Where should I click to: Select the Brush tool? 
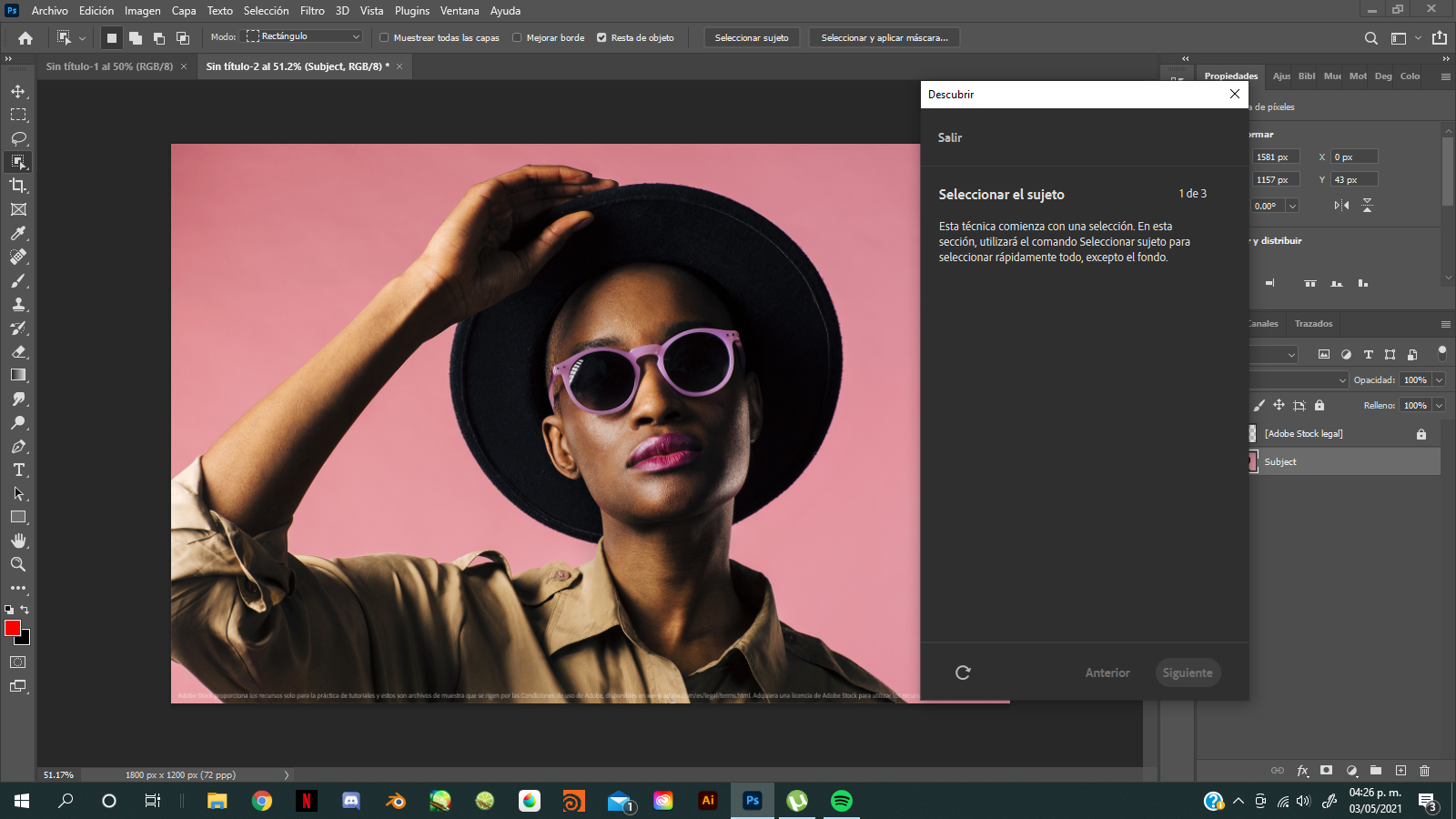coord(18,280)
